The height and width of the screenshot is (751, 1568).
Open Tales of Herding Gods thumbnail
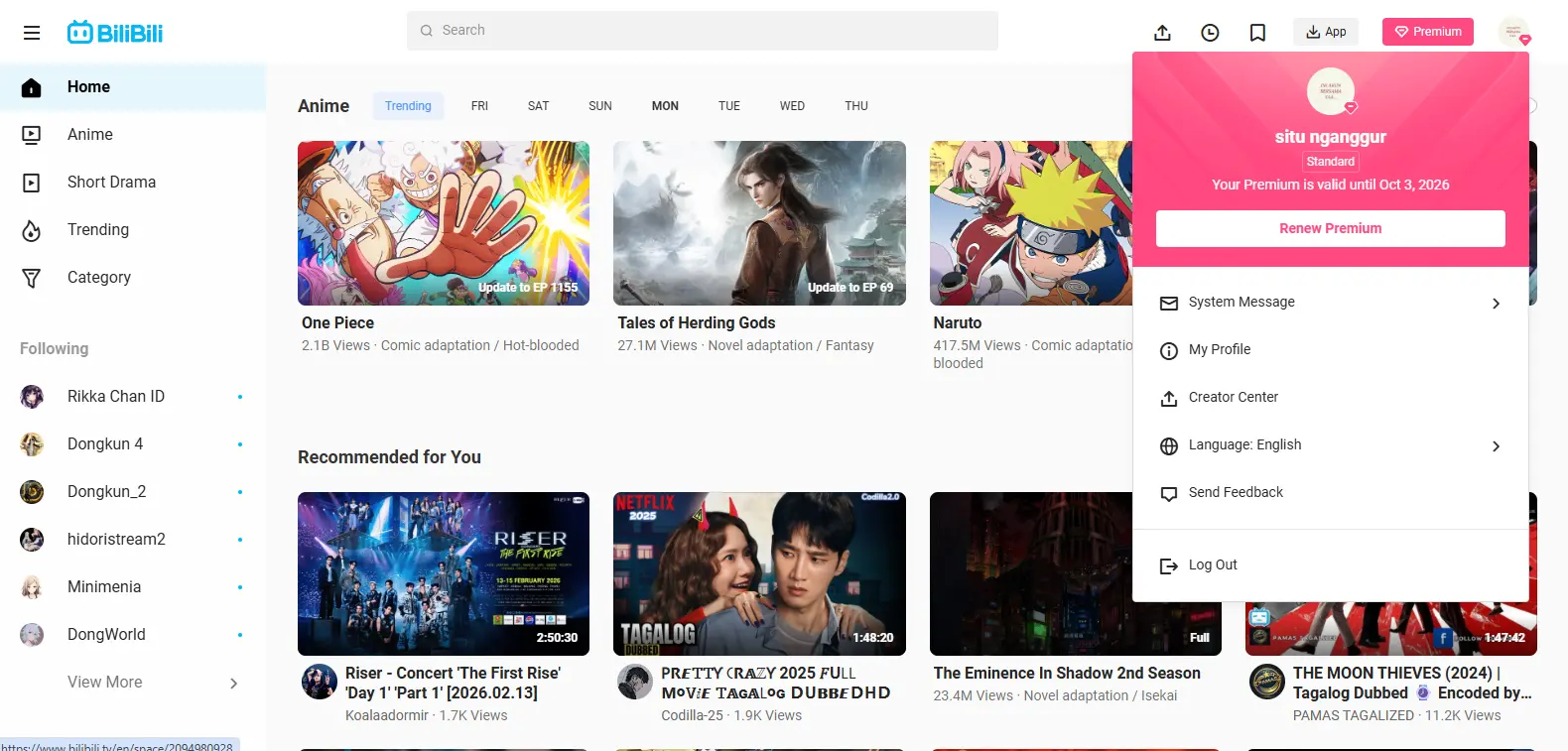tap(759, 223)
